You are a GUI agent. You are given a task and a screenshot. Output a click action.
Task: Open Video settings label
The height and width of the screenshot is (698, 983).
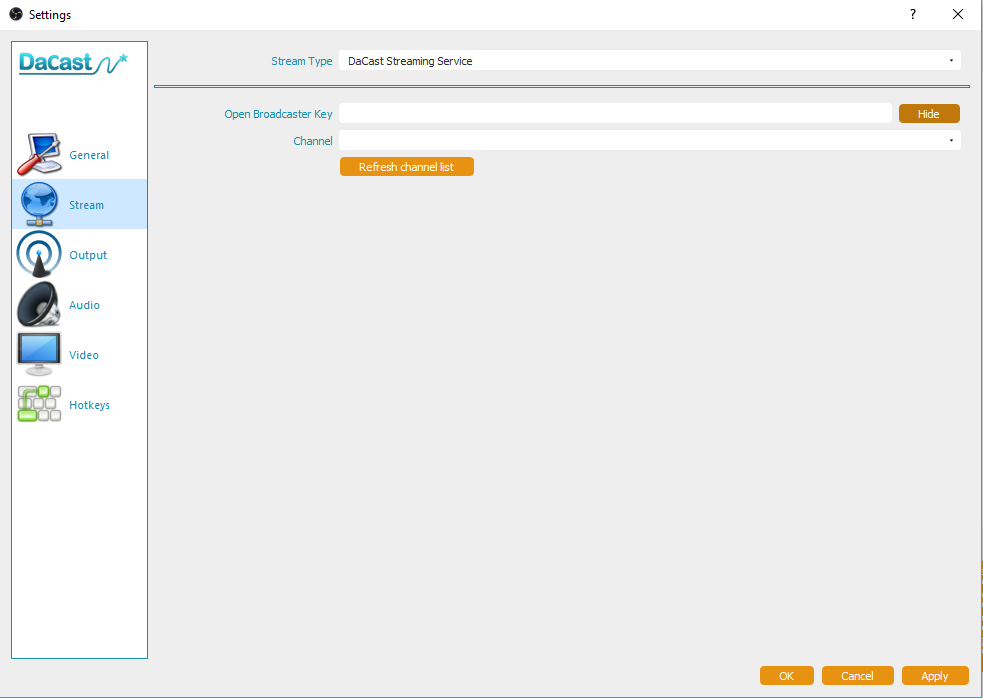point(84,356)
